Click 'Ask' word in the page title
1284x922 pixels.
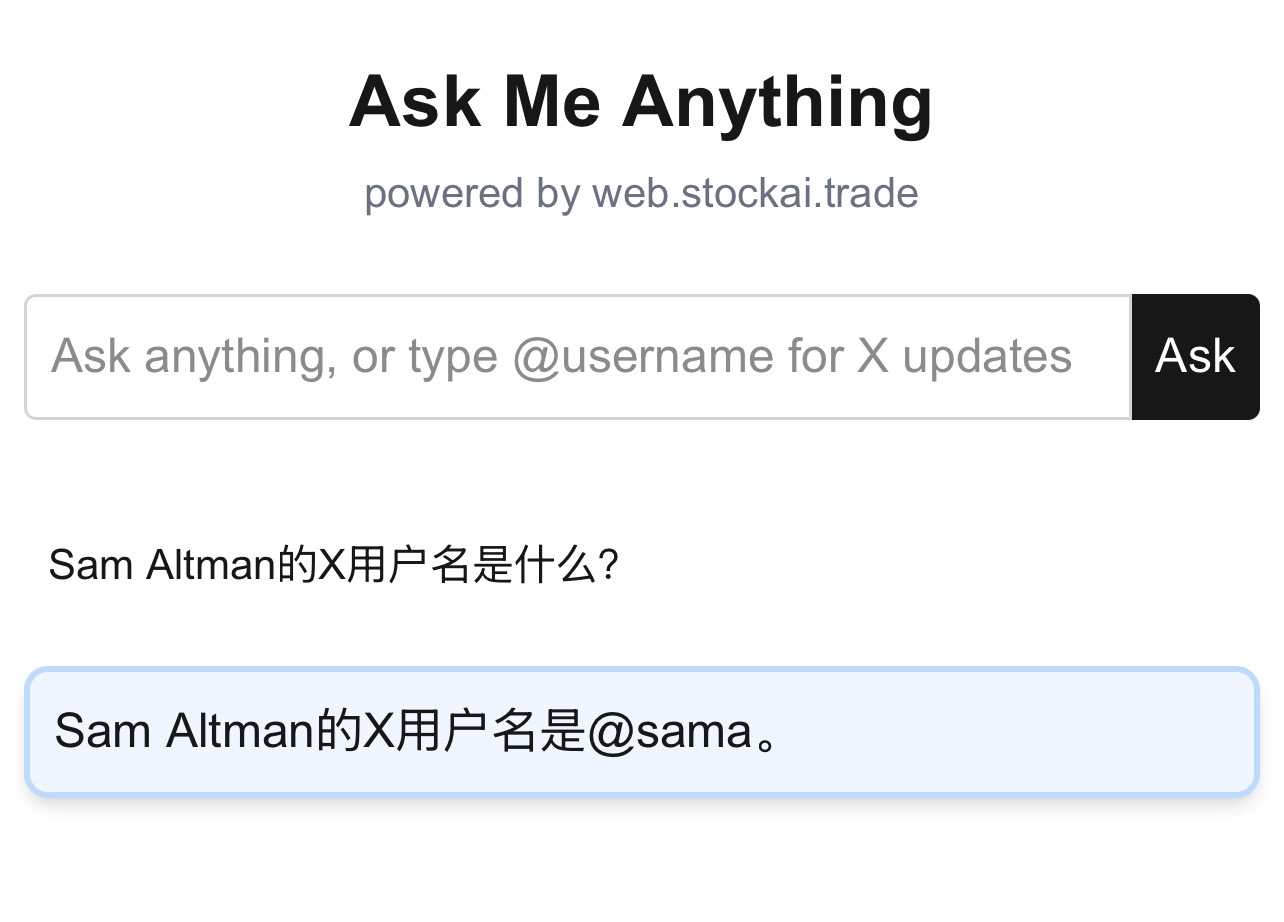click(415, 101)
